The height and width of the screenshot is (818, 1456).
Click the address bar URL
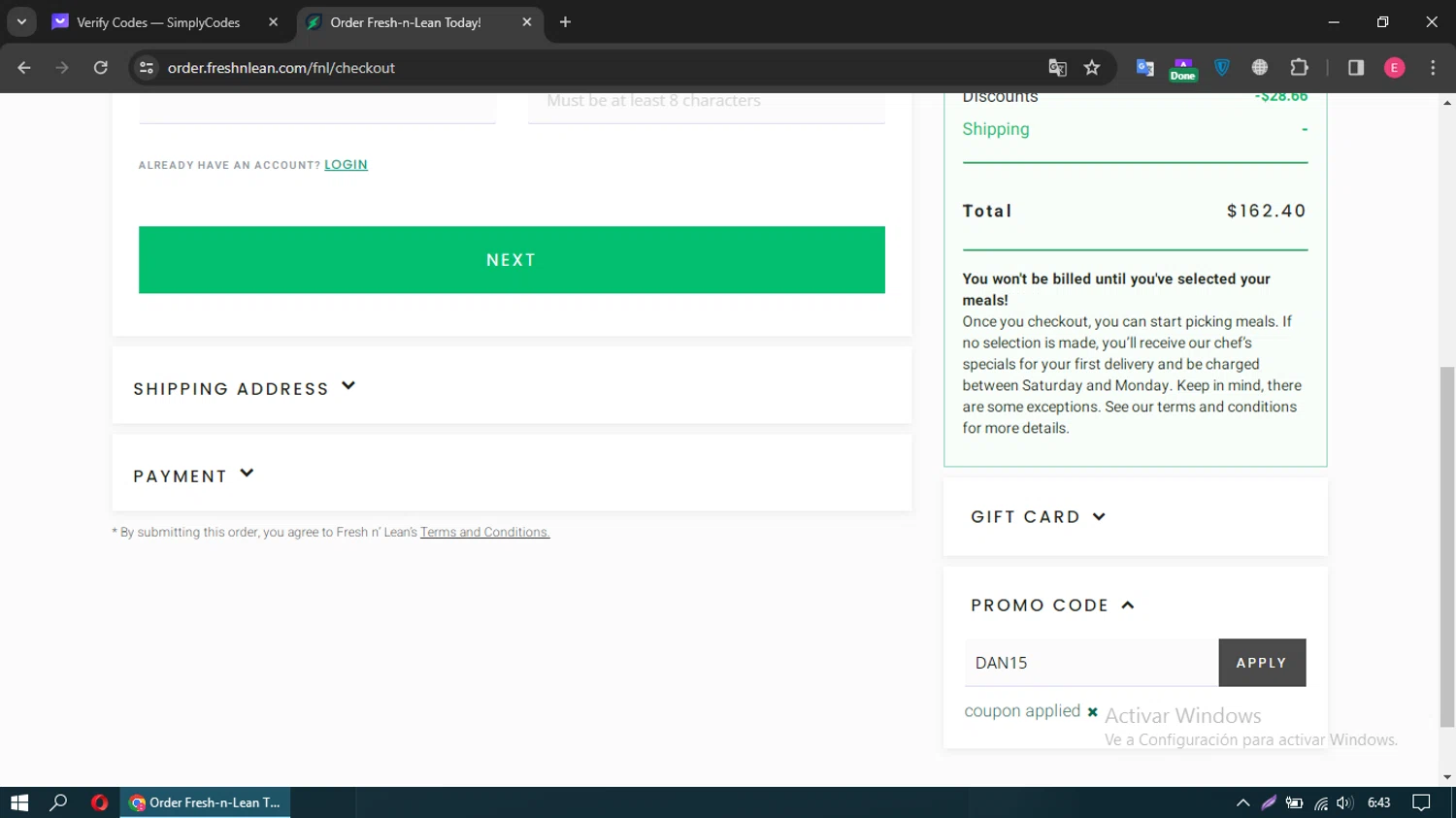click(x=281, y=68)
